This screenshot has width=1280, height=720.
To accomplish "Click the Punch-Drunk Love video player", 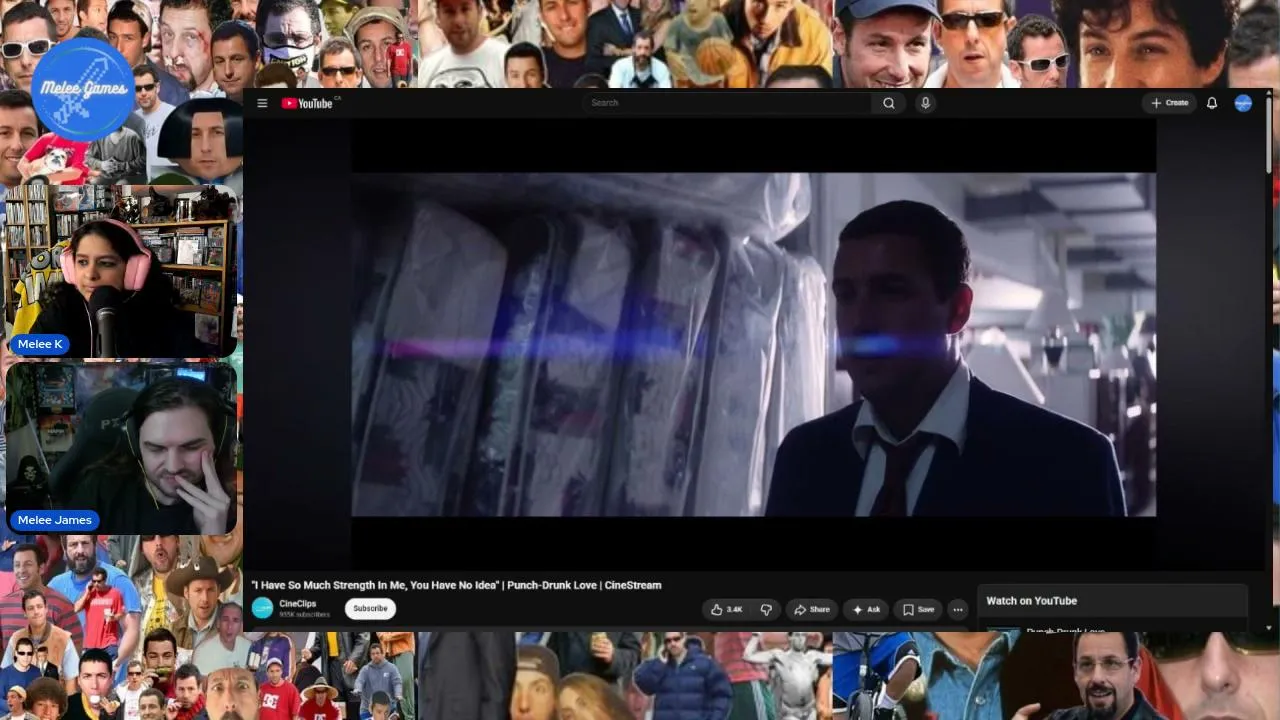I will pyautogui.click(x=754, y=345).
